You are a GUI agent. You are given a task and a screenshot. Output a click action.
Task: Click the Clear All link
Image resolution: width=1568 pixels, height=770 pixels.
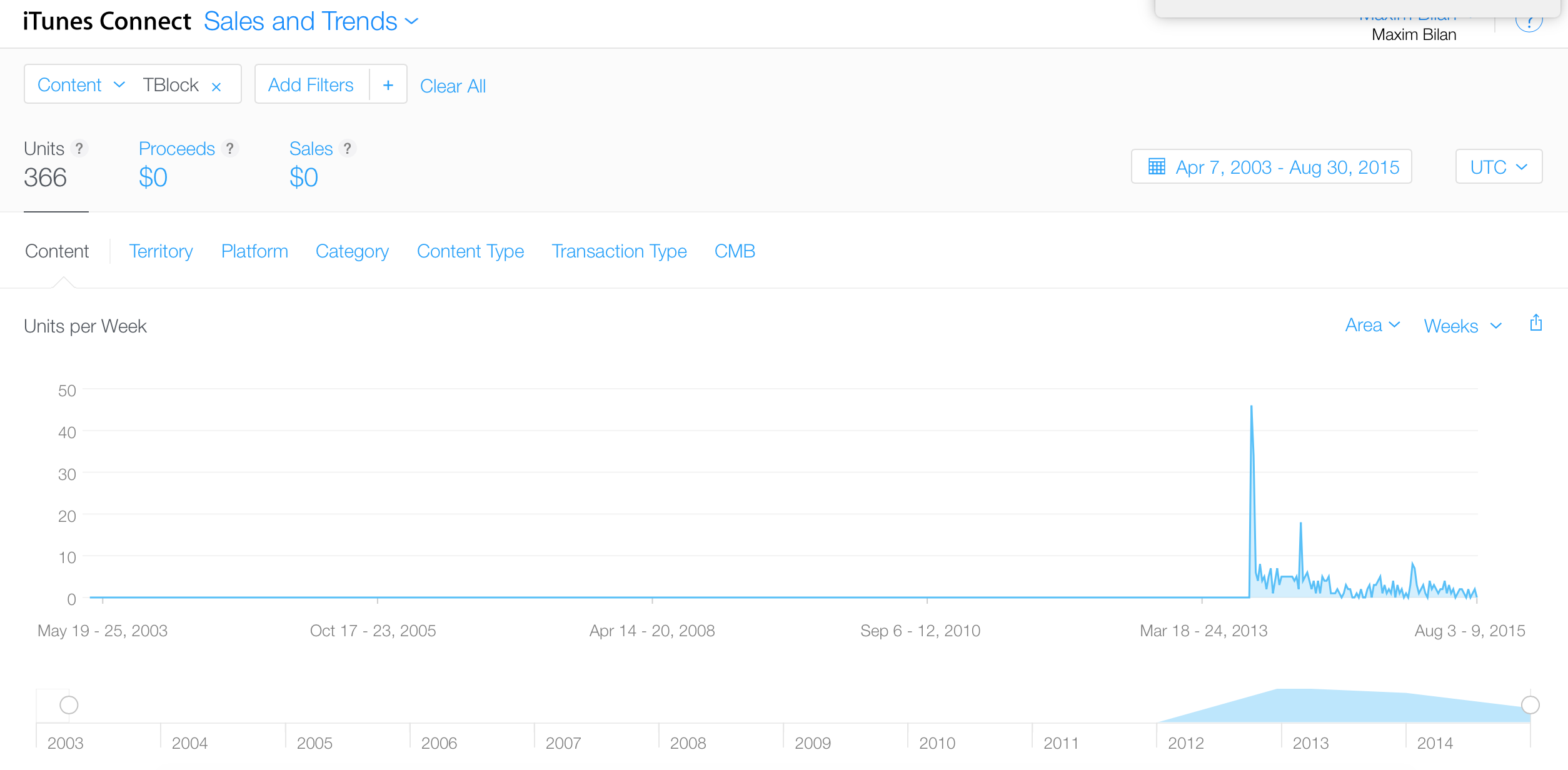(453, 86)
